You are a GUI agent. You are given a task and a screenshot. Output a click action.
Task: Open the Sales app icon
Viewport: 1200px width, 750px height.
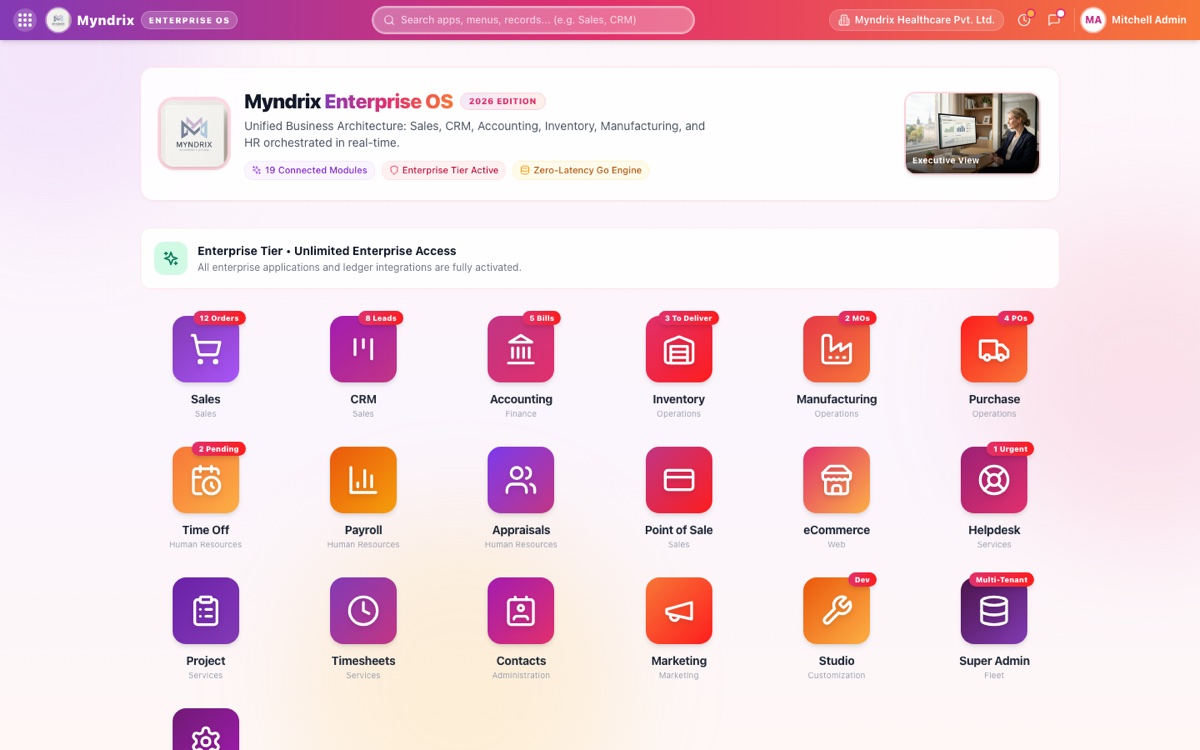[205, 349]
